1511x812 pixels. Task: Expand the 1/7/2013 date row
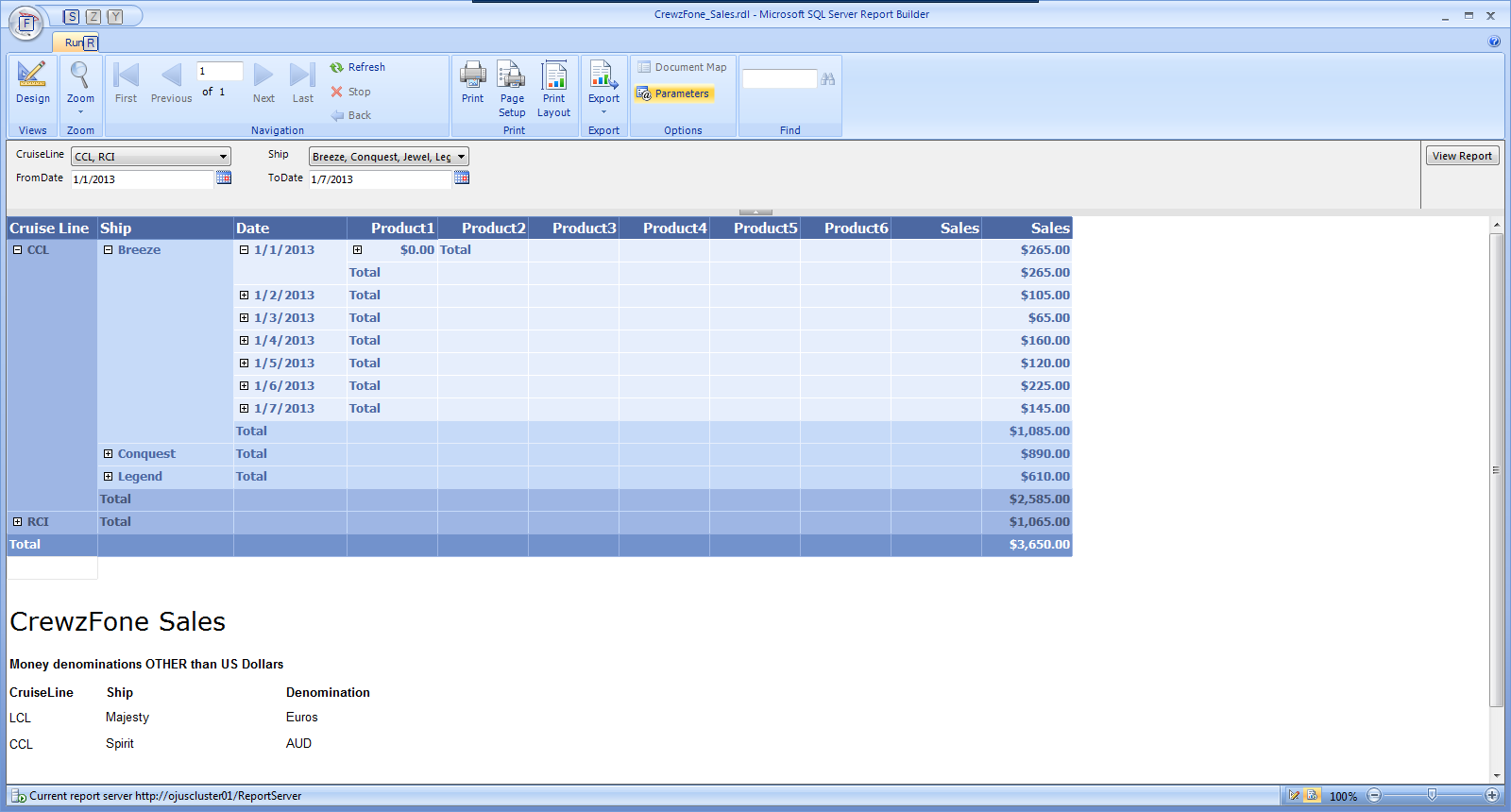(244, 409)
